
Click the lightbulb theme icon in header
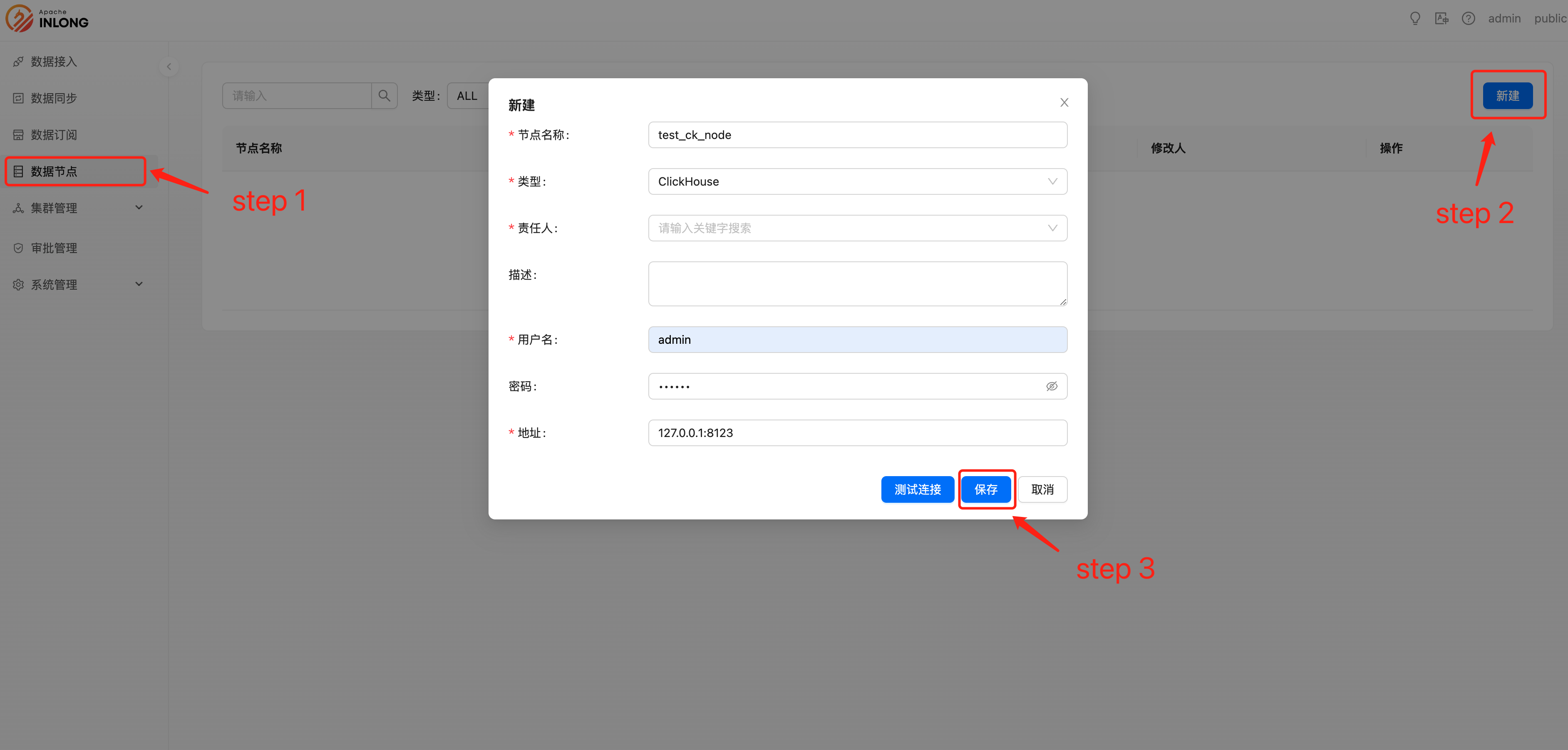point(1414,18)
